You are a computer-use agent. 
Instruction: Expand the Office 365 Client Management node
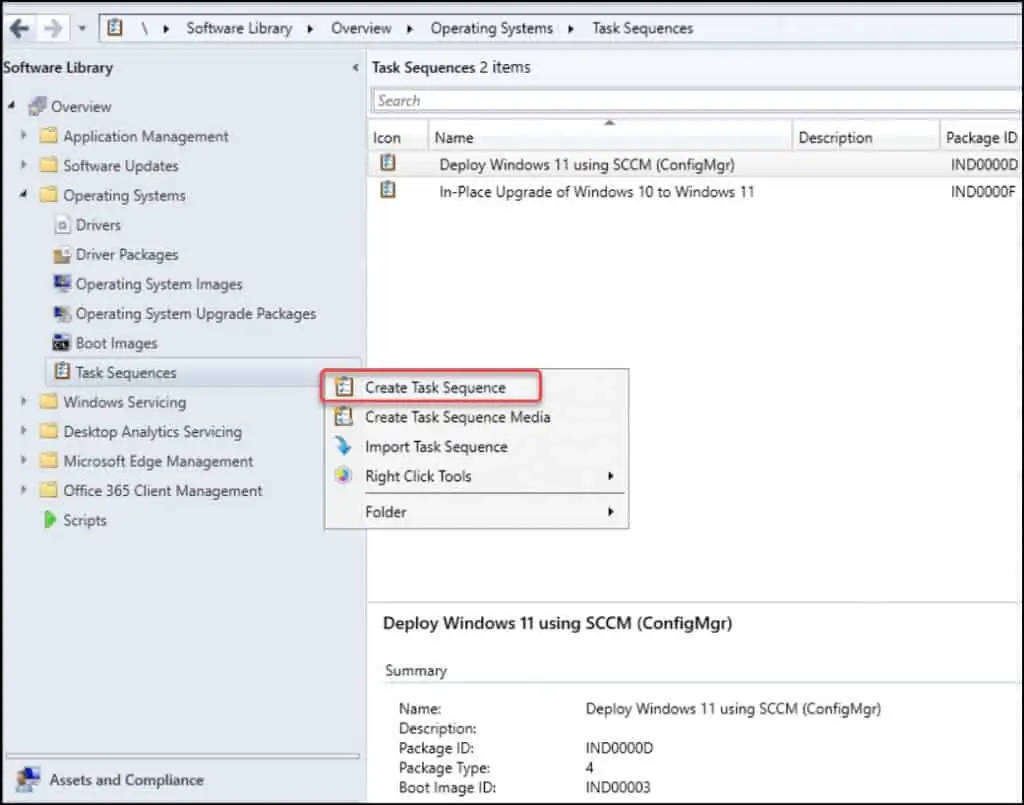coord(24,489)
